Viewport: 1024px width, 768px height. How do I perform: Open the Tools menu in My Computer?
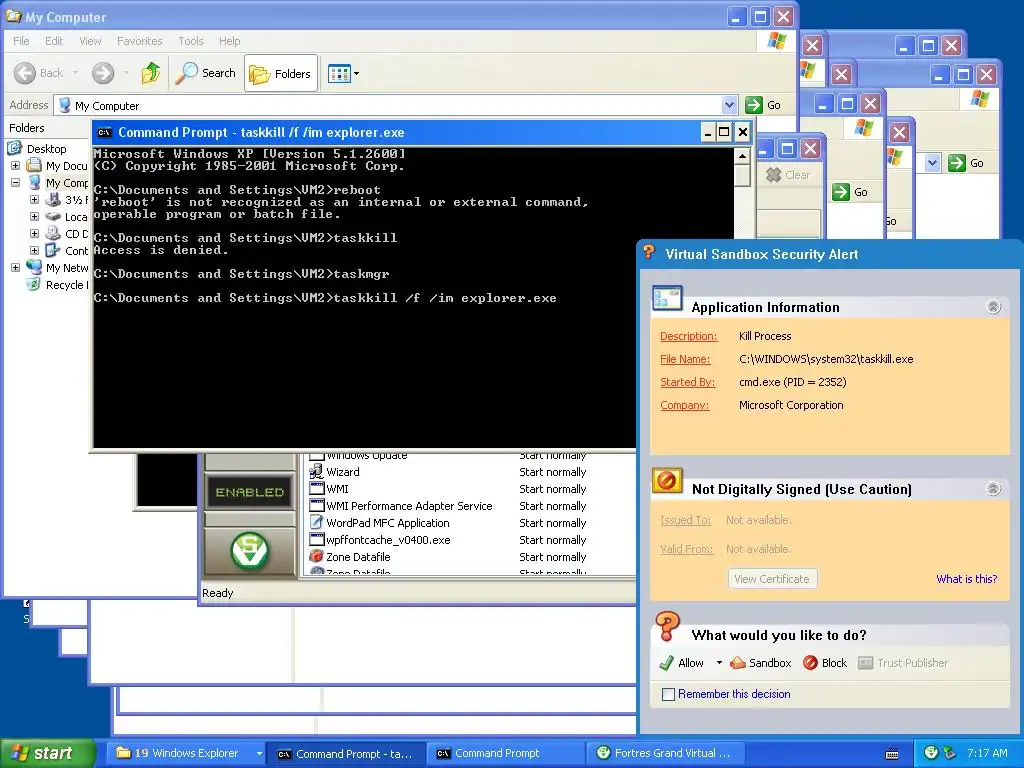[x=191, y=41]
